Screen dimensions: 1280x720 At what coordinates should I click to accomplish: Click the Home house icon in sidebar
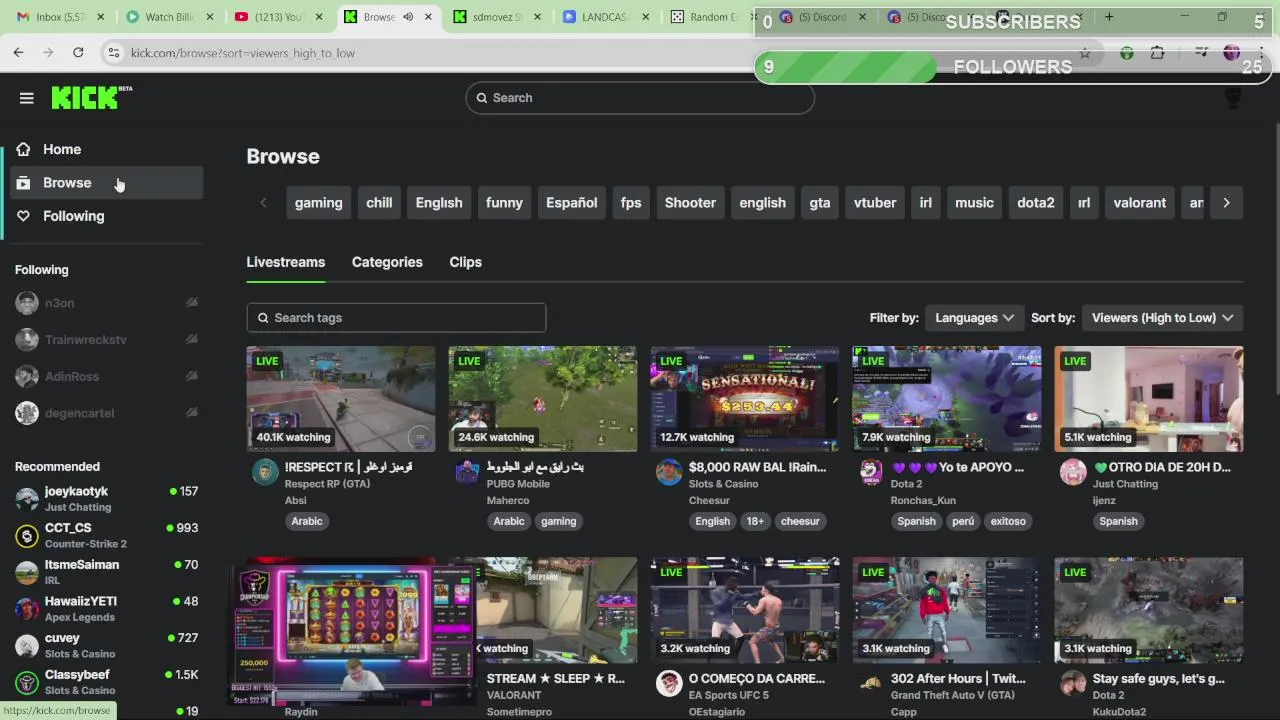pos(23,149)
